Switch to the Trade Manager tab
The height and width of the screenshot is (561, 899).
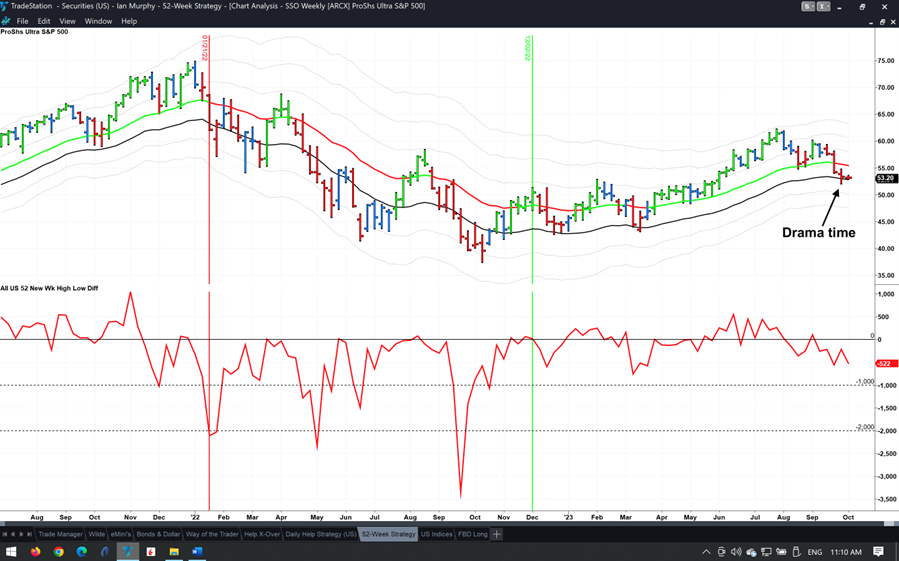(x=60, y=534)
